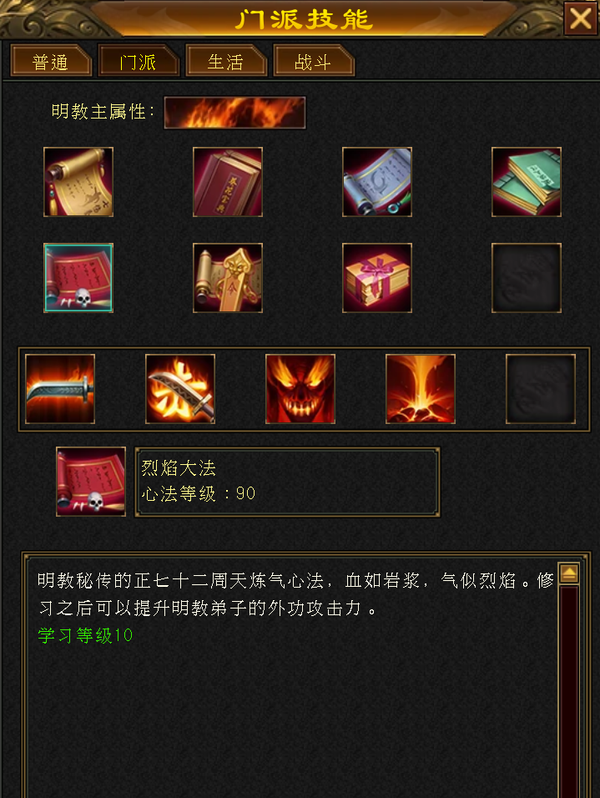600x798 pixels.
Task: Open the 门派 tab
Action: pyautogui.click(x=138, y=61)
